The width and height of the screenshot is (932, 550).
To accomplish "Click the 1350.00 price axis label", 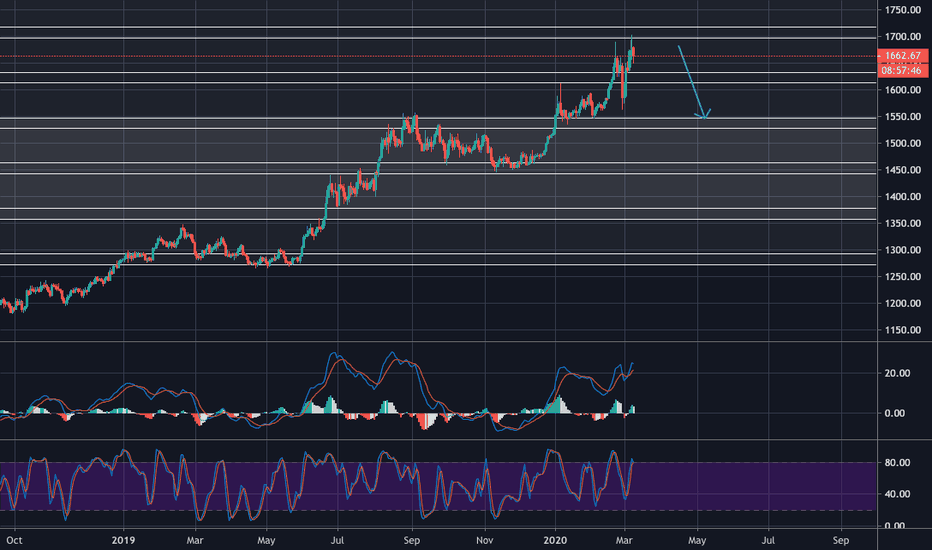I will point(902,224).
